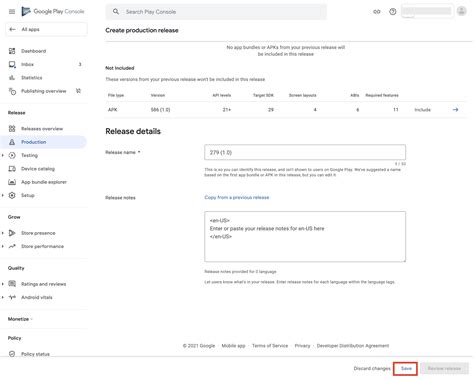Click the Production icon in sidebar
This screenshot has height=380, width=474.
(x=12, y=142)
